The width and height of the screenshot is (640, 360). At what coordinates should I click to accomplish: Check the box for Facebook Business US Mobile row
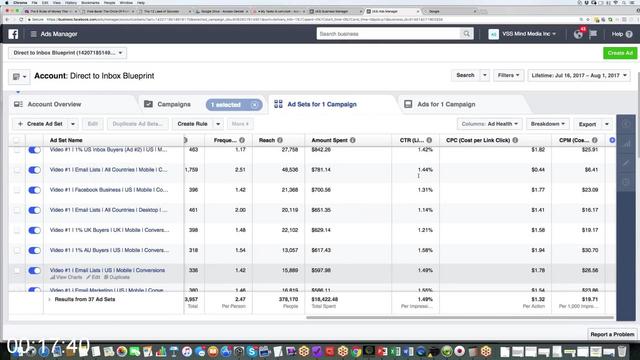pos(17,190)
